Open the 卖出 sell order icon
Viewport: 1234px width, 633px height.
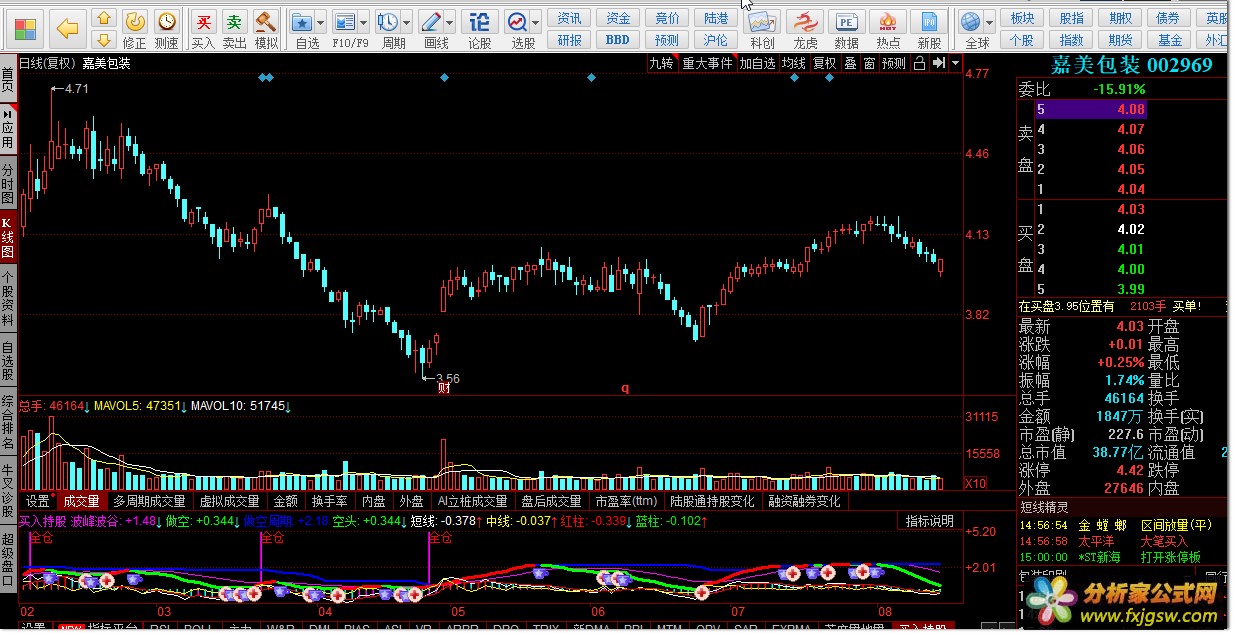point(234,30)
